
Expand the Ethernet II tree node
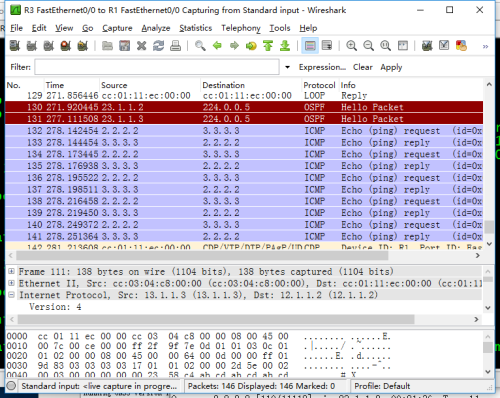pos(11,283)
